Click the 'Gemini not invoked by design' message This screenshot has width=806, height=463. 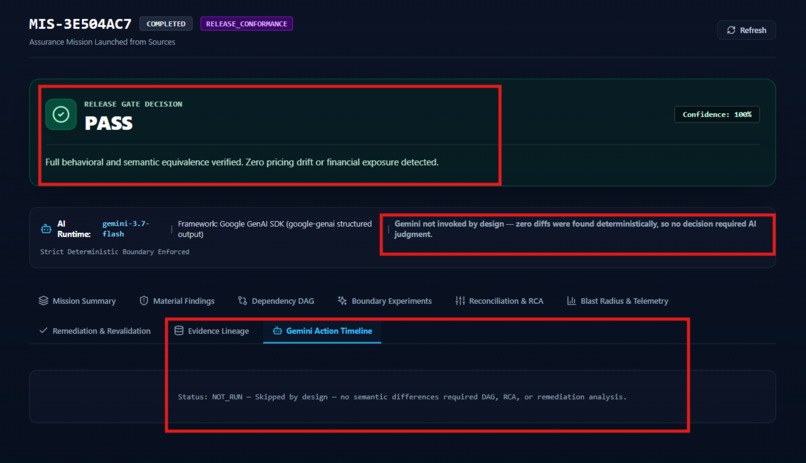575,229
